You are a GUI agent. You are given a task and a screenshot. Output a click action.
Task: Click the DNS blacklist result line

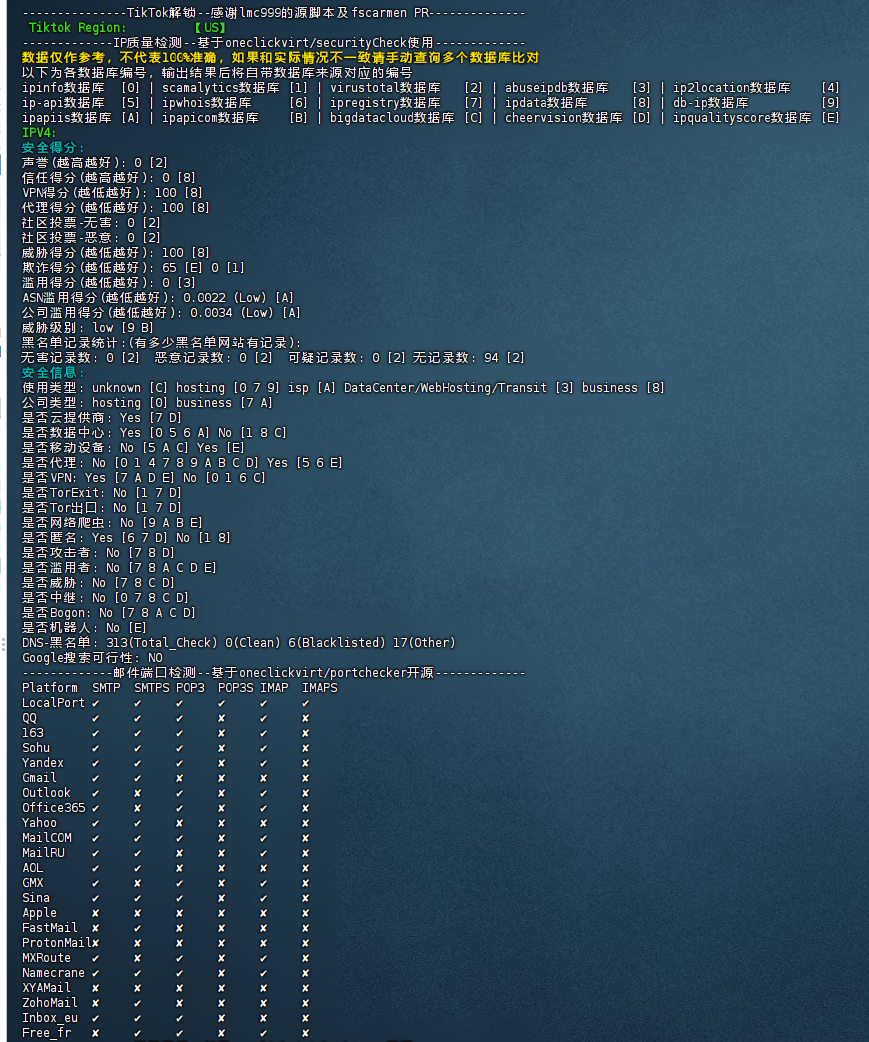pyautogui.click(x=238, y=643)
